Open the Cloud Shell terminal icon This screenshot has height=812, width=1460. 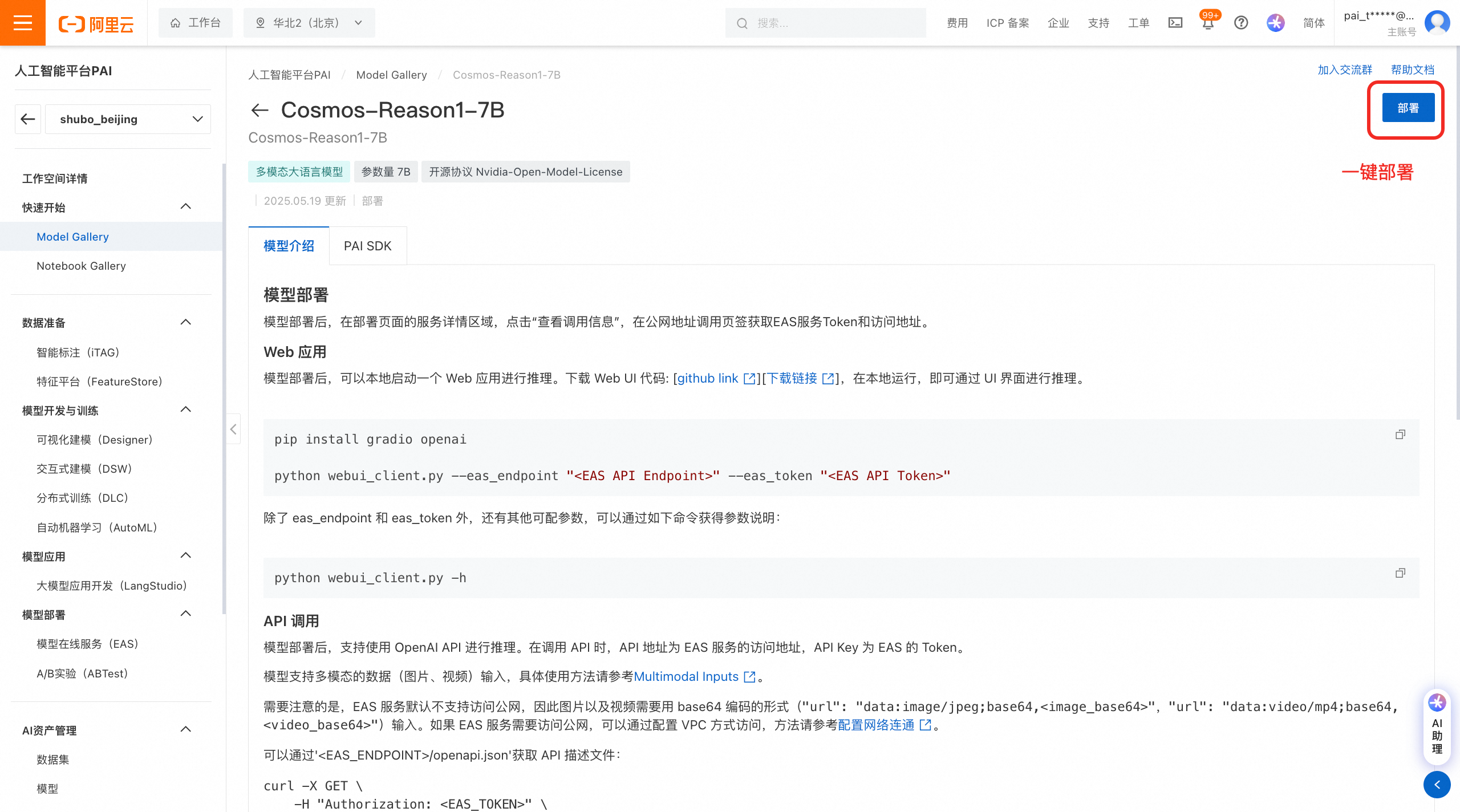1175,23
